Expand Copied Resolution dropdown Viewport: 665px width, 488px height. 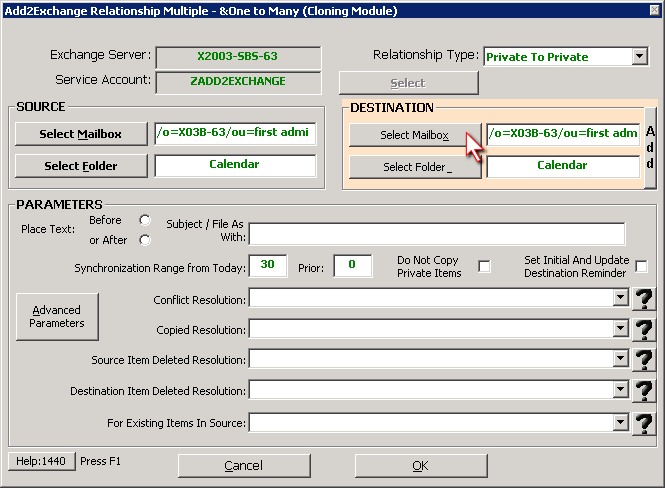[x=620, y=328]
